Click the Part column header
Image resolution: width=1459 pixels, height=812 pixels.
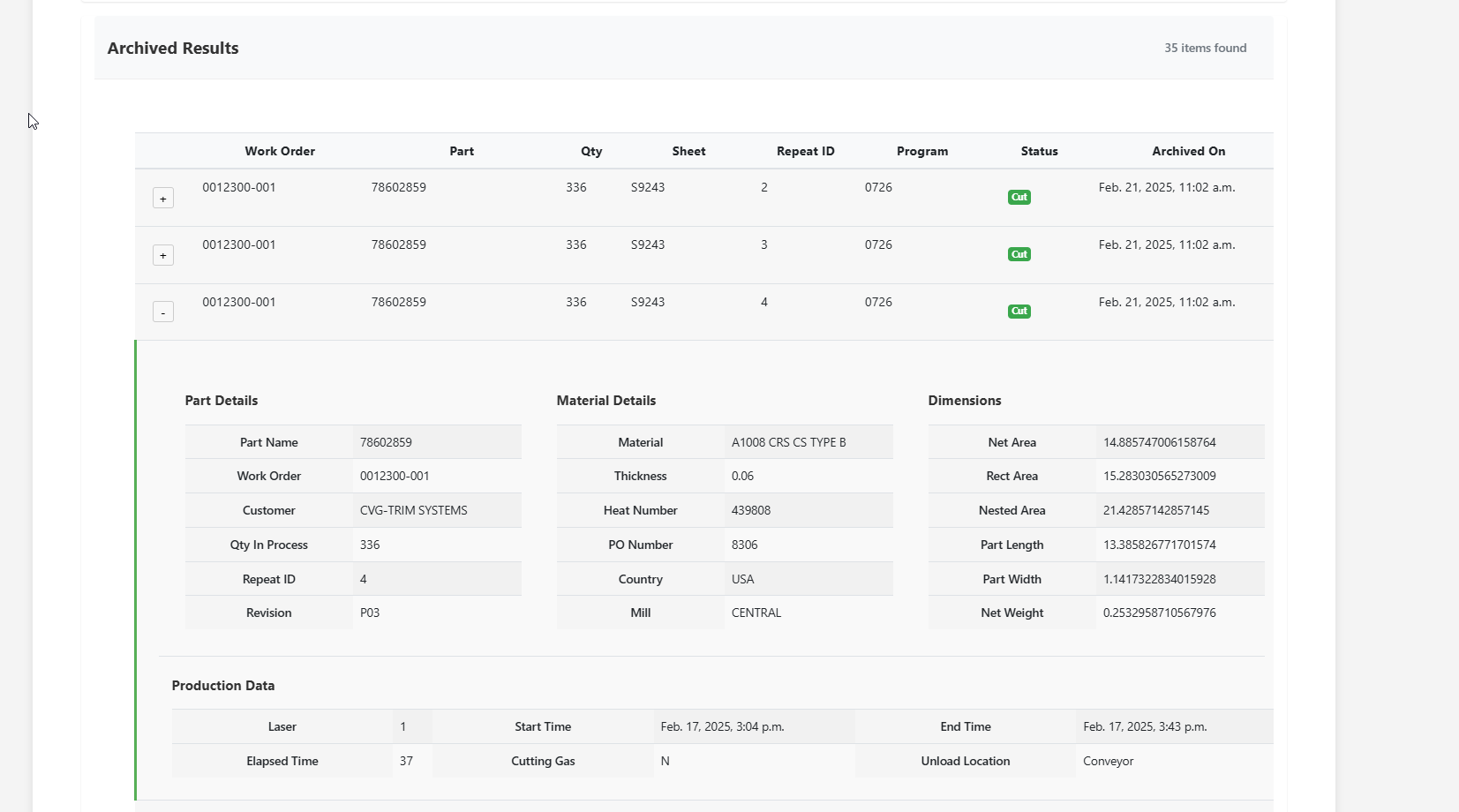(462, 151)
